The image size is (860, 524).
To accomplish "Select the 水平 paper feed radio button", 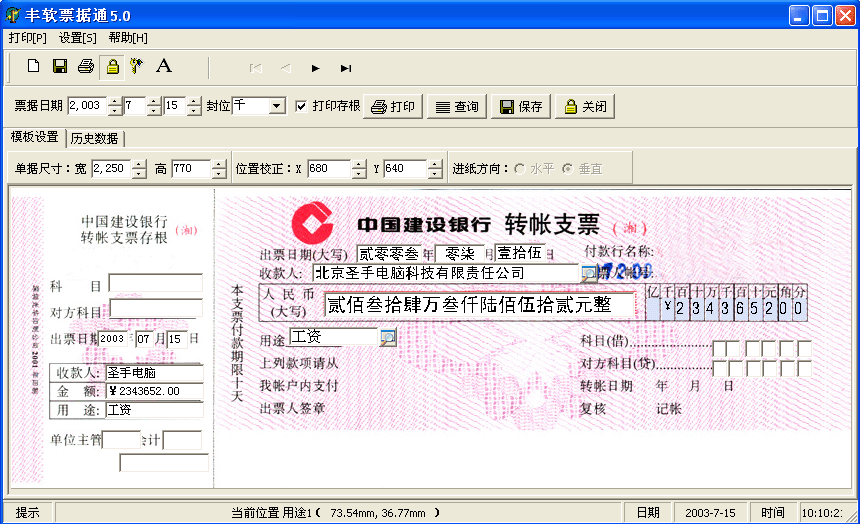I will click(x=519, y=168).
